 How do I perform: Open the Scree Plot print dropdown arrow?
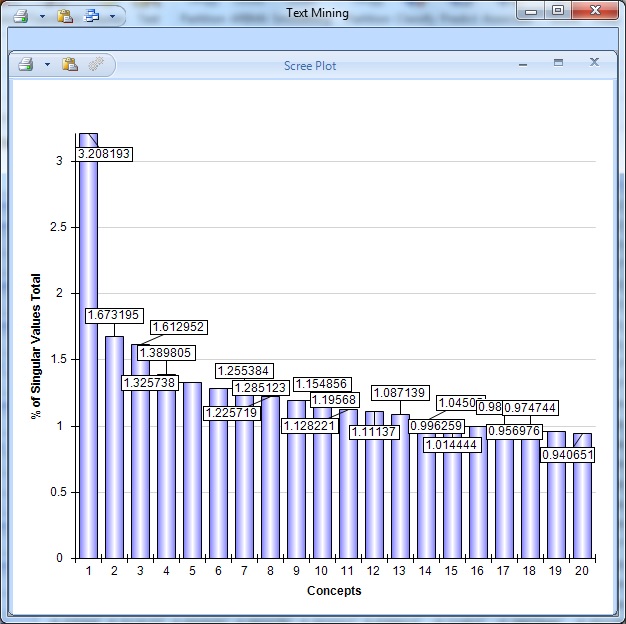(x=47, y=64)
